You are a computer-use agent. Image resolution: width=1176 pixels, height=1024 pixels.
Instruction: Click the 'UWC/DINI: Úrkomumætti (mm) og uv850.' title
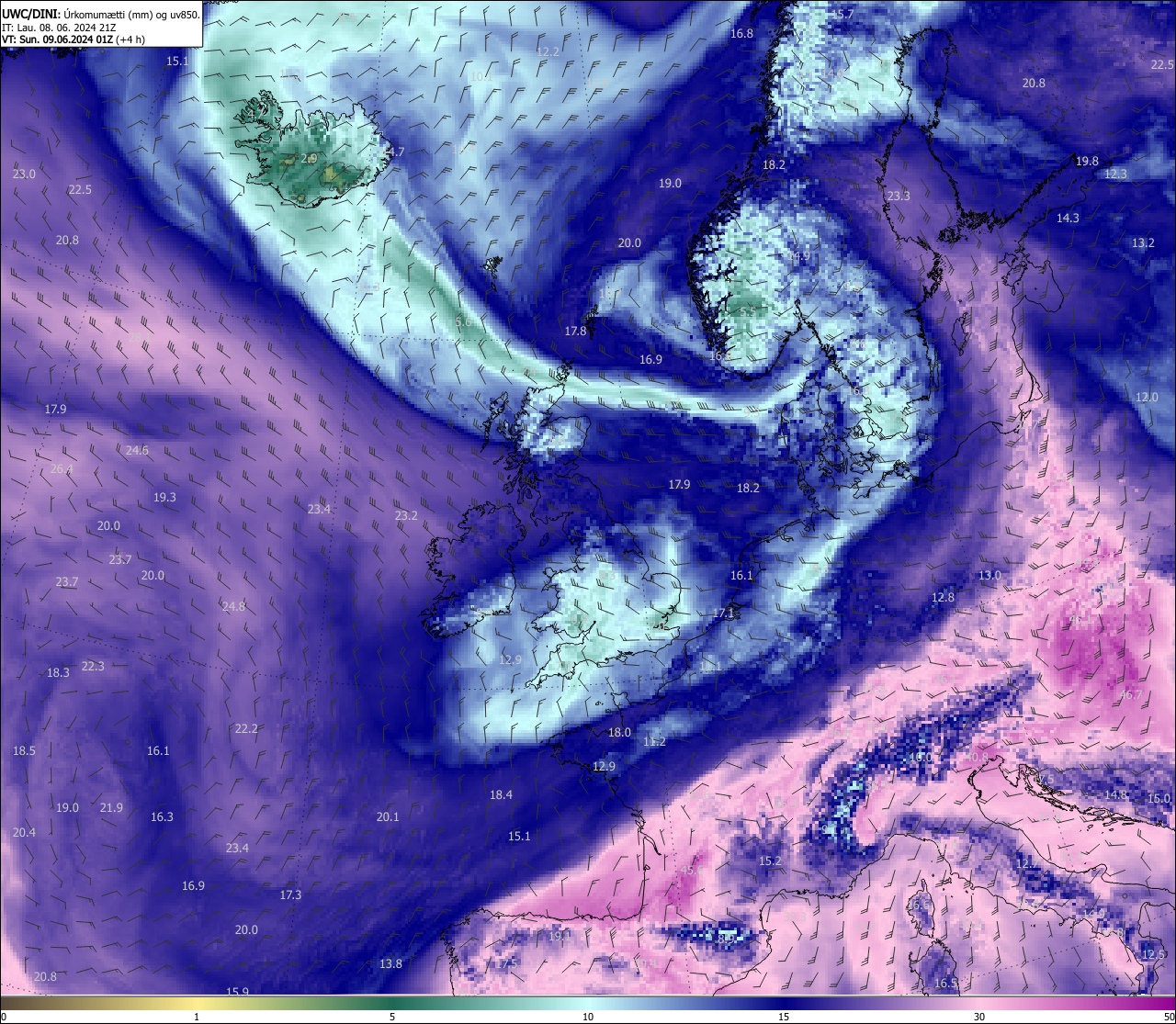(x=100, y=14)
